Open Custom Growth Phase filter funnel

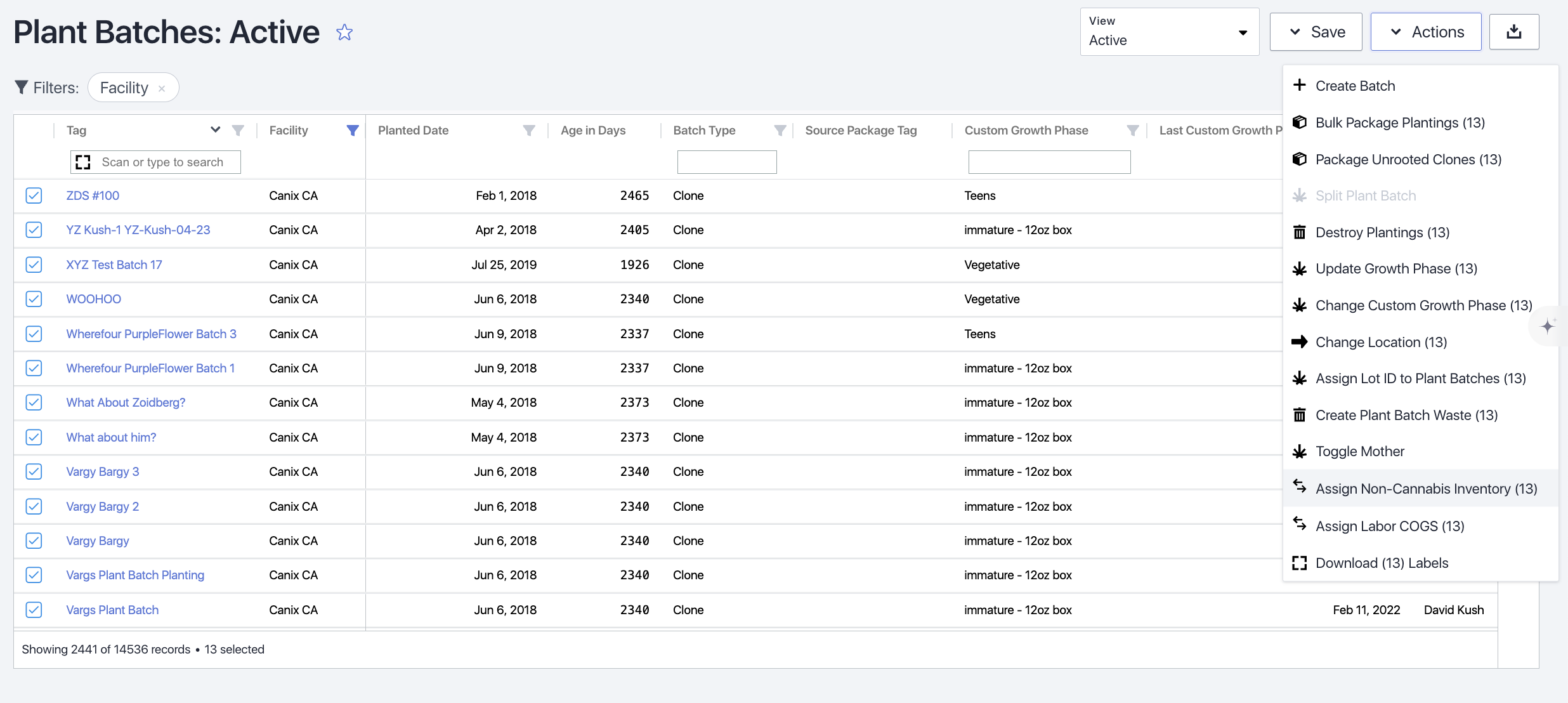(x=1132, y=130)
